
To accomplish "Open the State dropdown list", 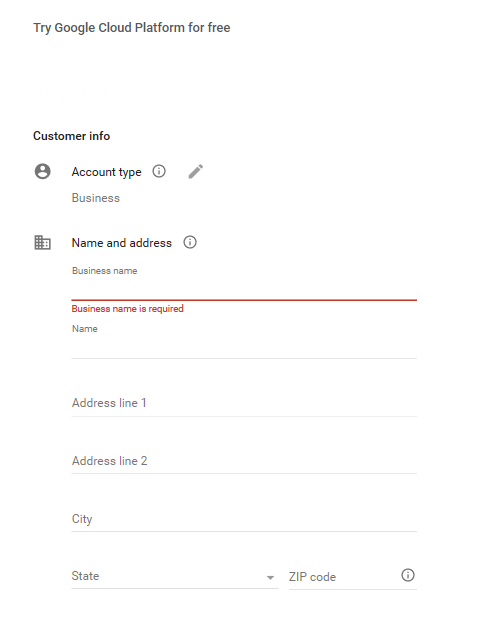I will 175,576.
